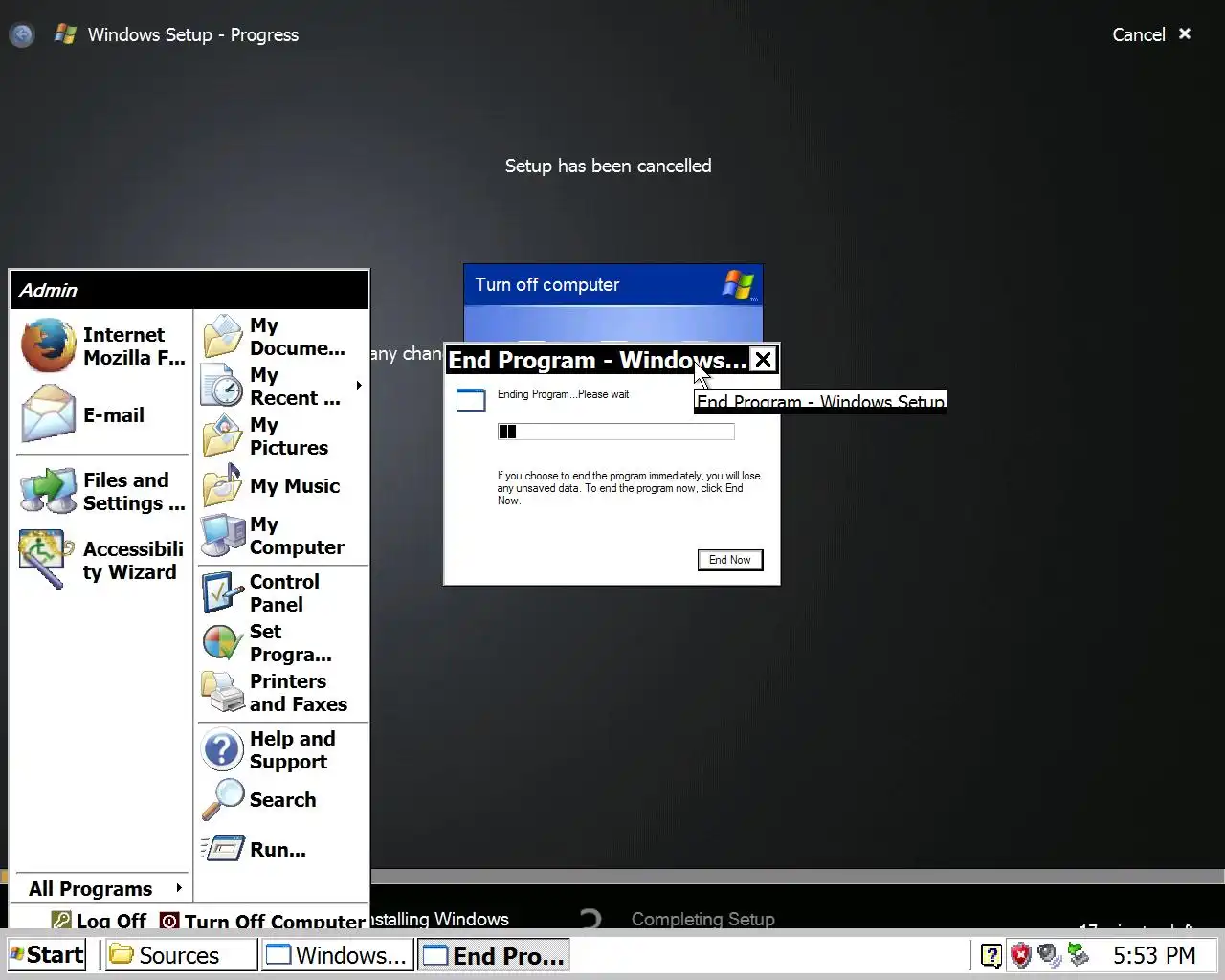1225x980 pixels.
Task: Click Turn Off Computer text button
Action: point(275,922)
